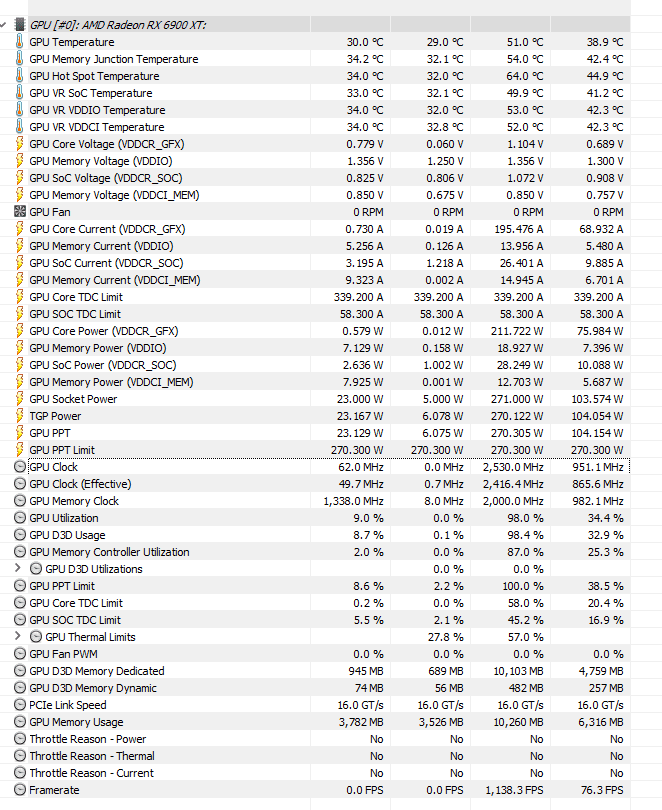
Task: Click the 211.722 W maximum core power value
Action: coord(517,331)
